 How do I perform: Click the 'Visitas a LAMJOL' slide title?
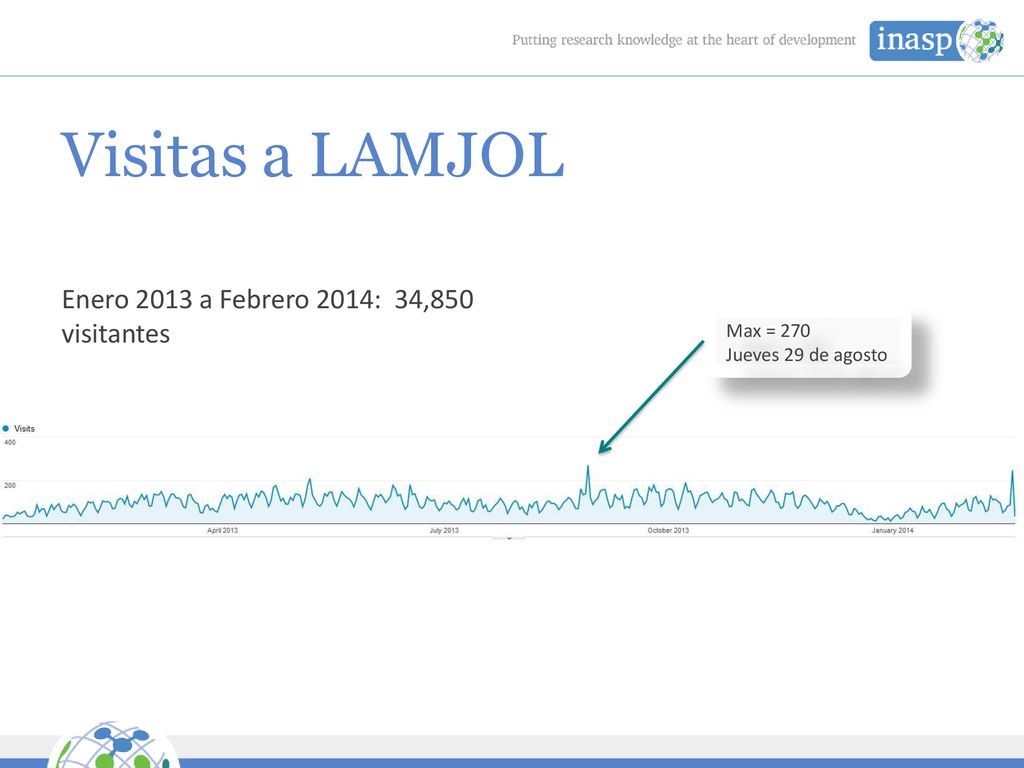312,155
